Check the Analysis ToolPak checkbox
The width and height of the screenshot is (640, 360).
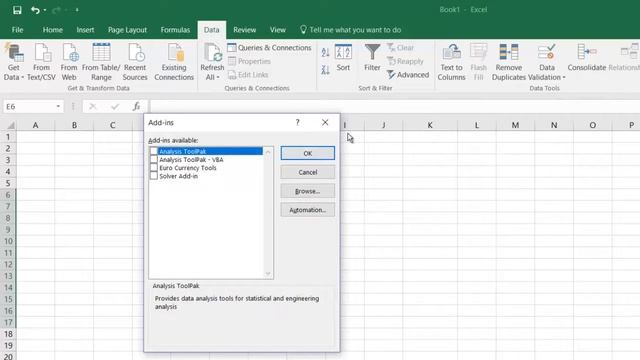coord(154,151)
